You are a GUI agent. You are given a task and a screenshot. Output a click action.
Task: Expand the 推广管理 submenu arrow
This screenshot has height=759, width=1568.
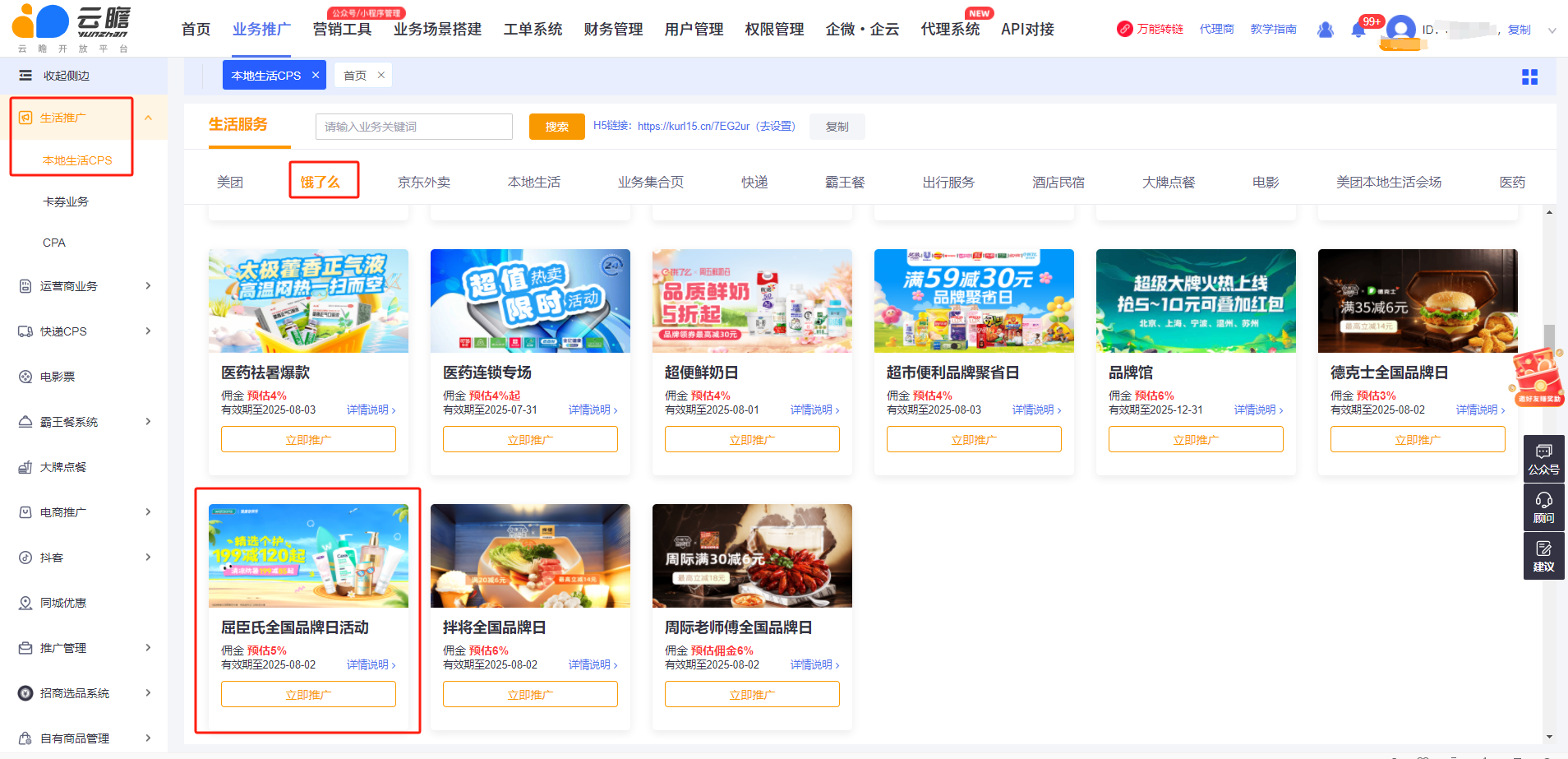click(149, 648)
